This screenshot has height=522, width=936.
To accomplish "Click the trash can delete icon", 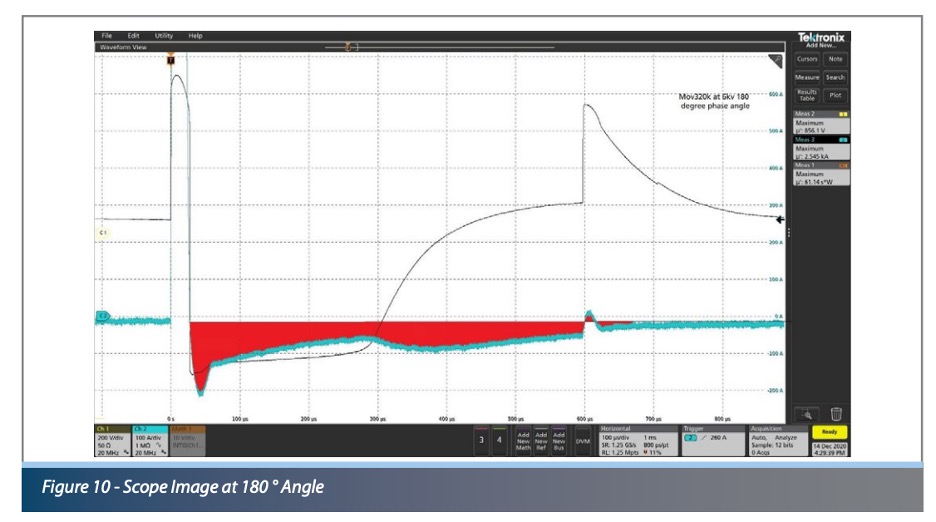I will (836, 413).
